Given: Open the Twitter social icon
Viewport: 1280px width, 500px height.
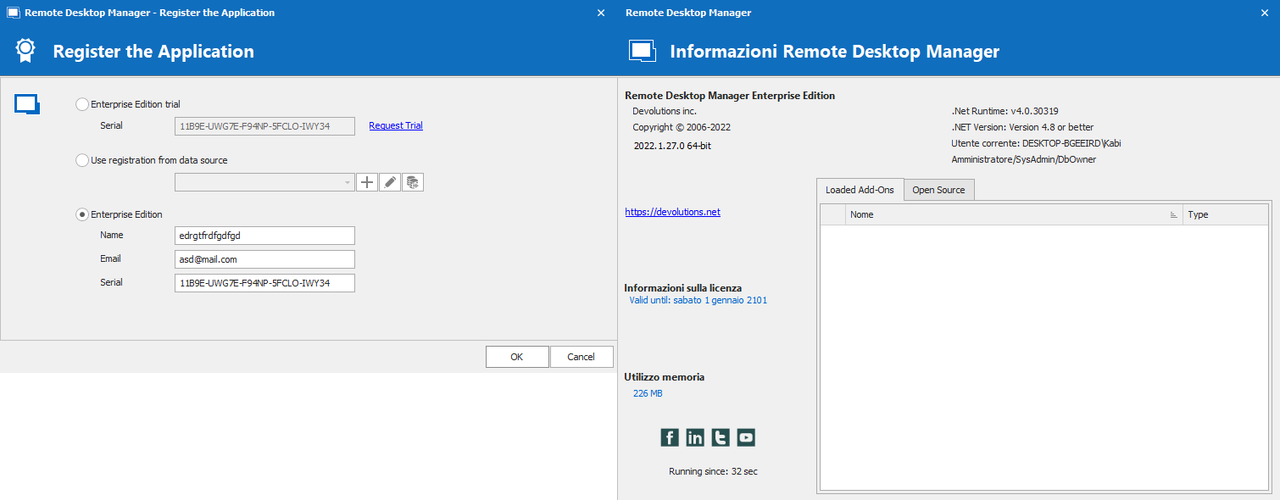Looking at the screenshot, I should pyautogui.click(x=721, y=437).
